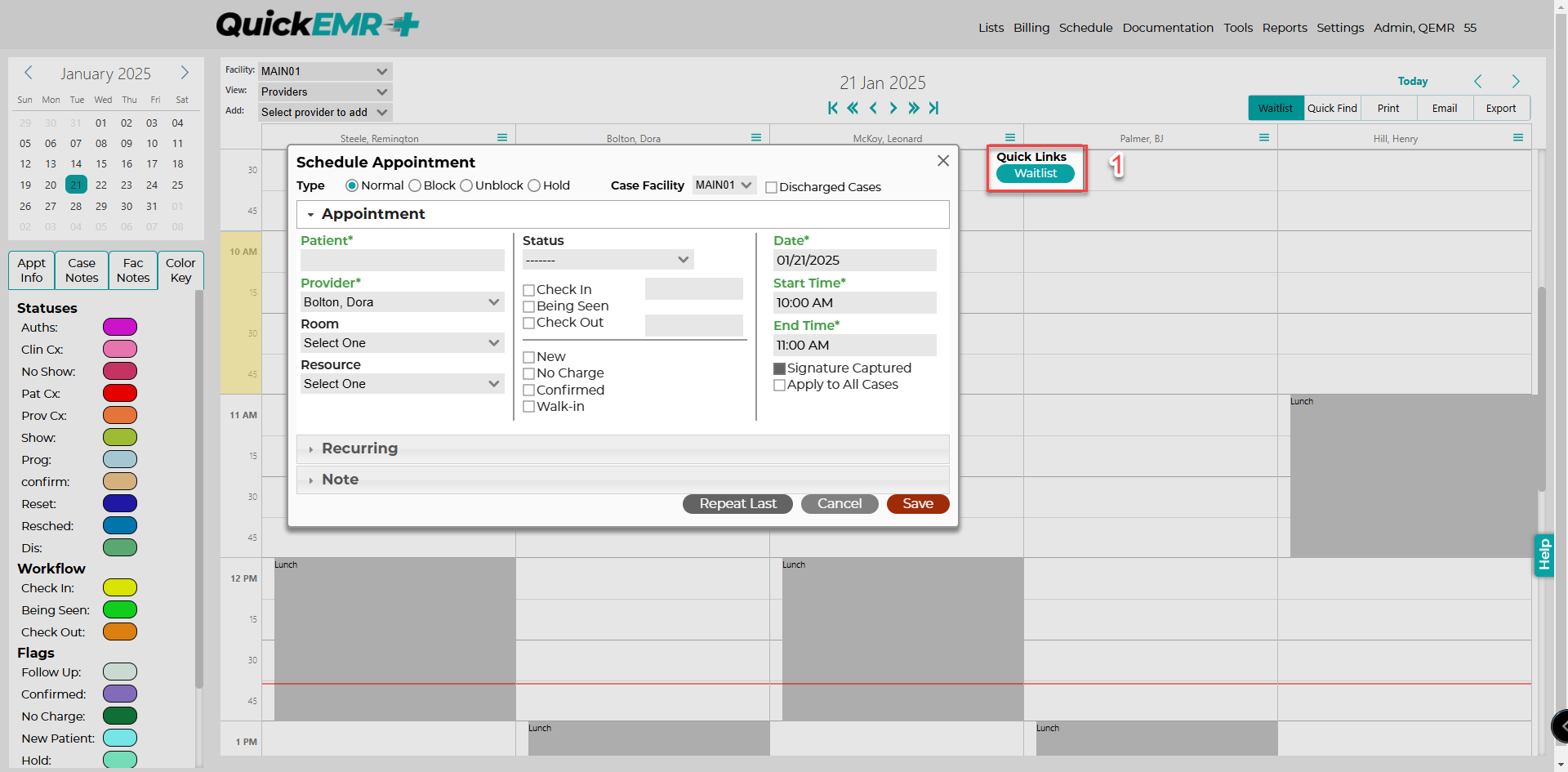Jump to first date navigation arrow
This screenshot has height=772, width=1568.
click(x=832, y=108)
